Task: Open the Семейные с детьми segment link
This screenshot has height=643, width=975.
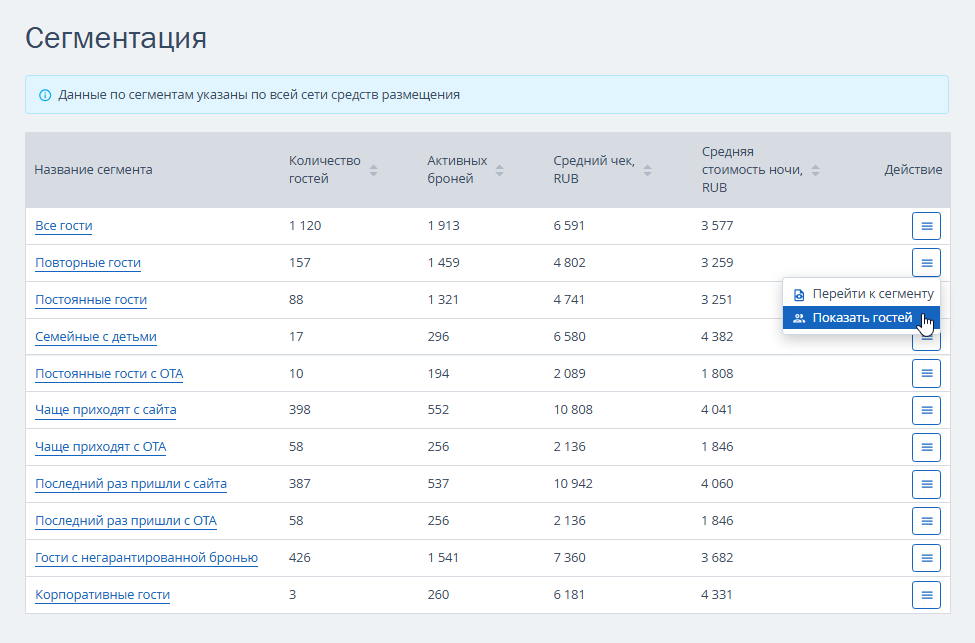Action: coord(96,337)
